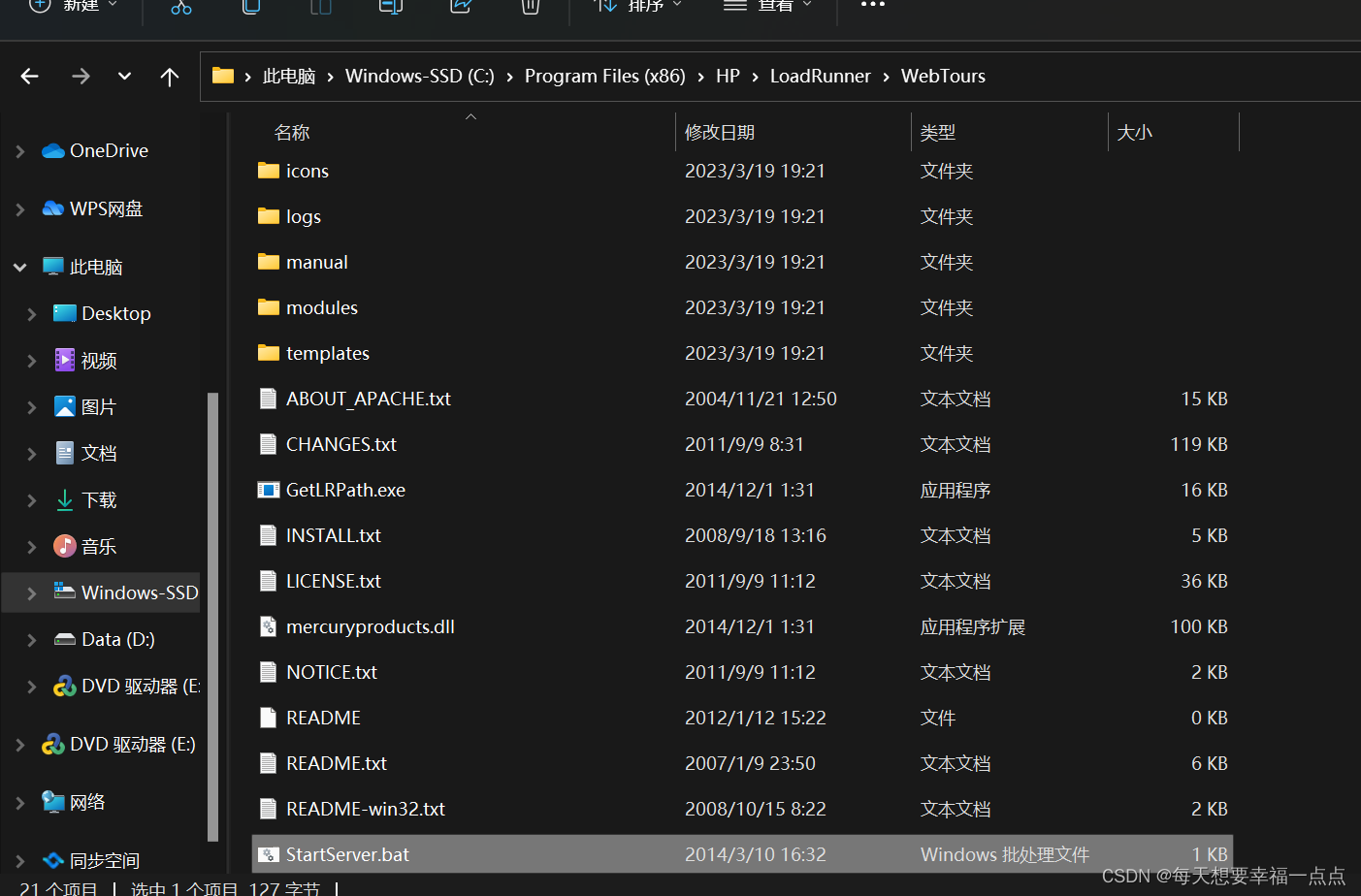Select 图片 icon in sidebar
Screen dimensions: 1361x896
coord(65,406)
